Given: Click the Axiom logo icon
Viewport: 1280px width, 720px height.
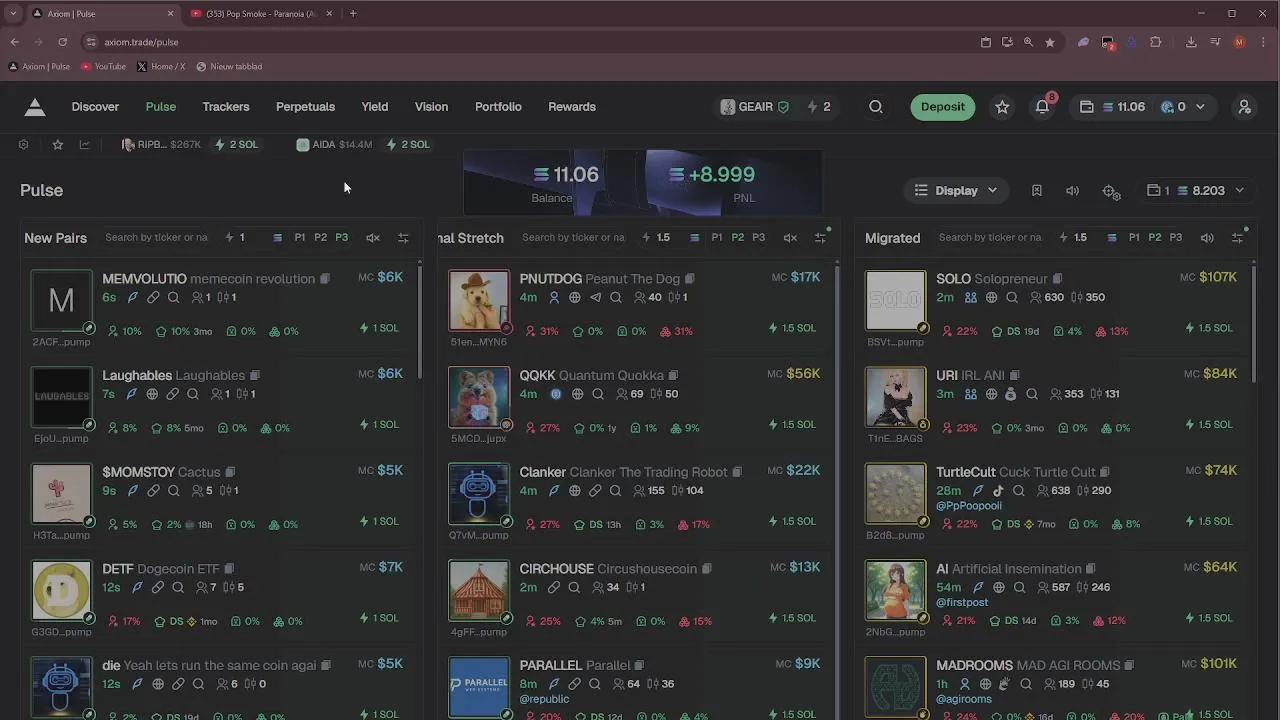Looking at the screenshot, I should [35, 107].
